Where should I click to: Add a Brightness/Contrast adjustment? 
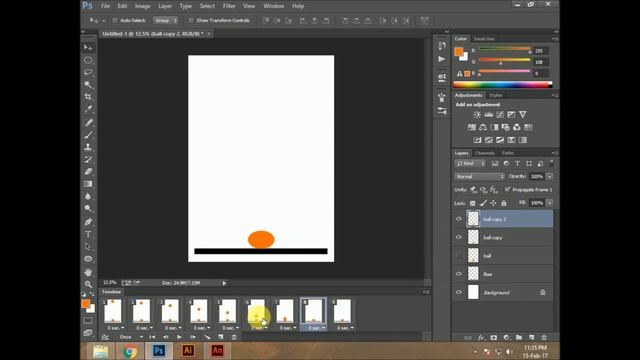point(477,115)
